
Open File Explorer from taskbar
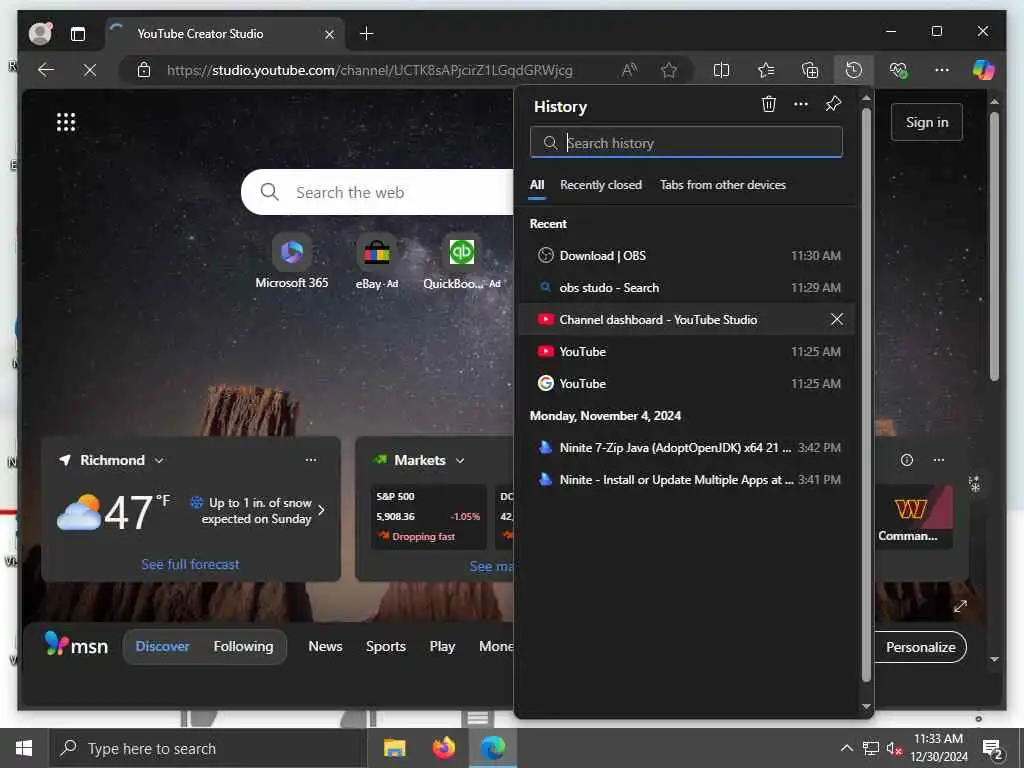click(x=394, y=748)
